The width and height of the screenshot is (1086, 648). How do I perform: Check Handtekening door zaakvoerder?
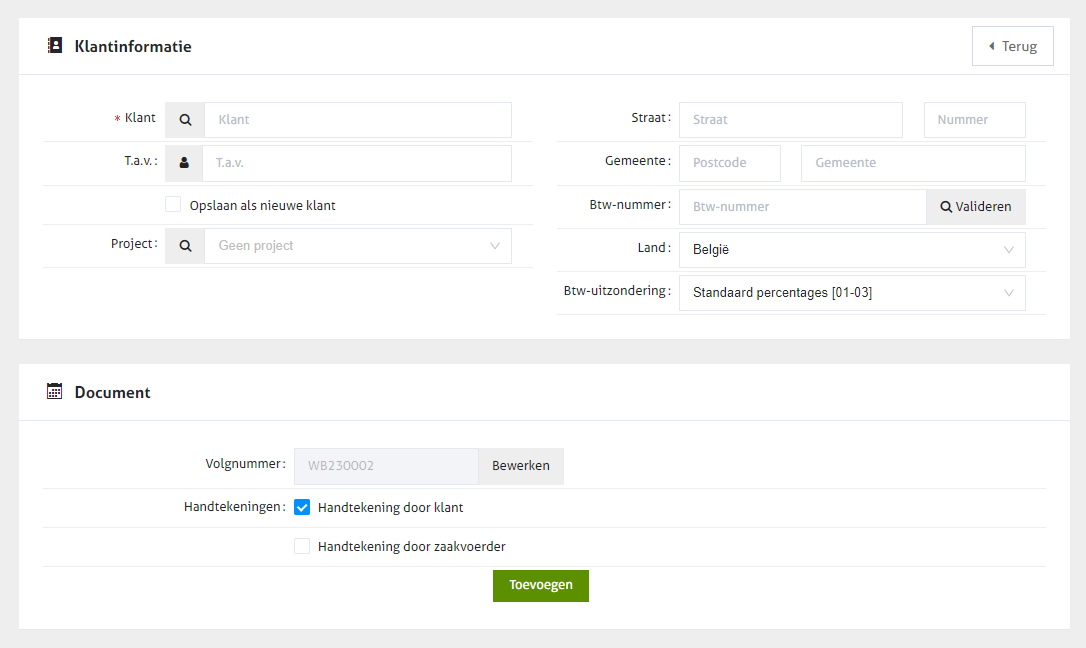[302, 546]
